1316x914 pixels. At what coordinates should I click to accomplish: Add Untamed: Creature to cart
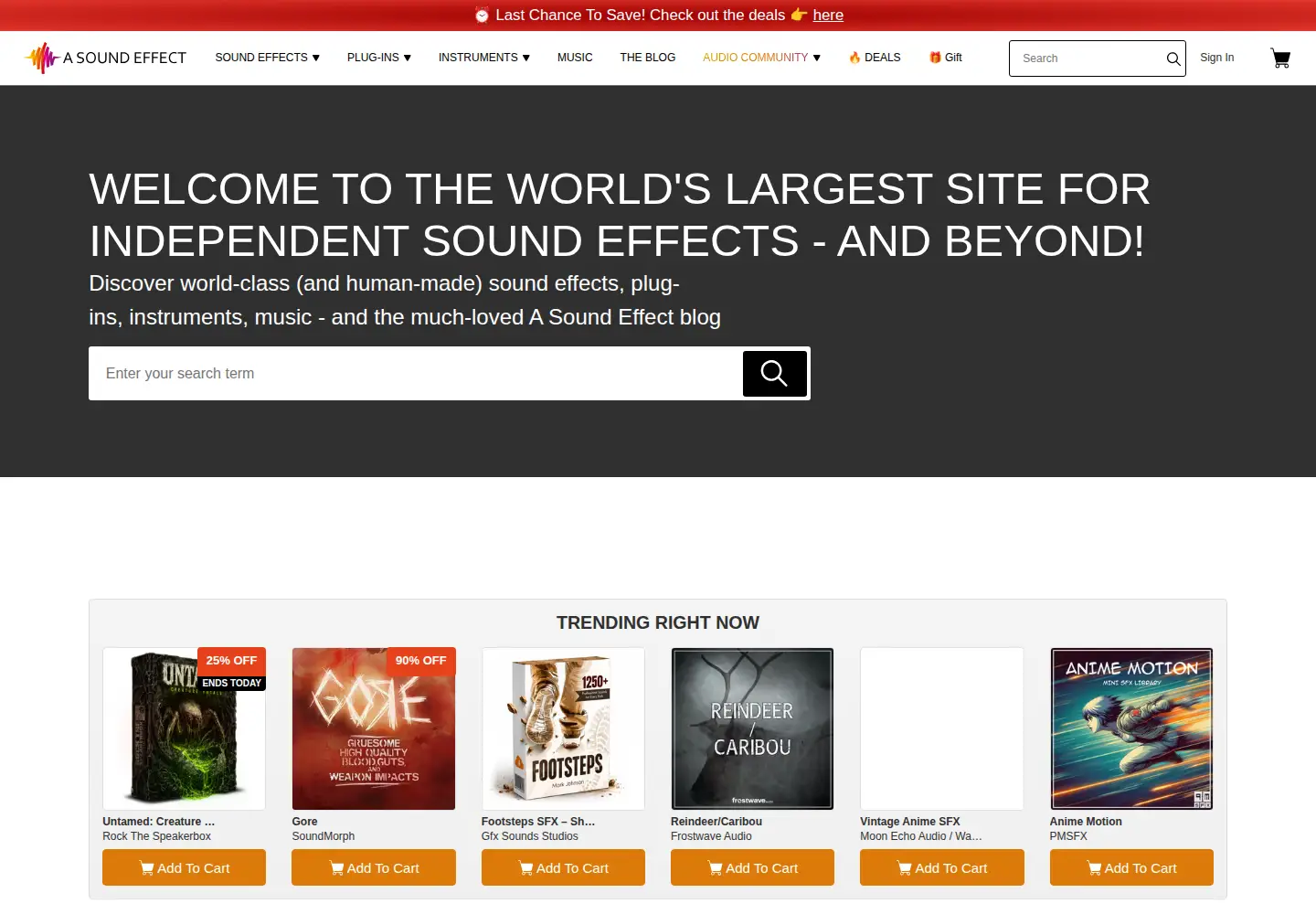pos(184,867)
